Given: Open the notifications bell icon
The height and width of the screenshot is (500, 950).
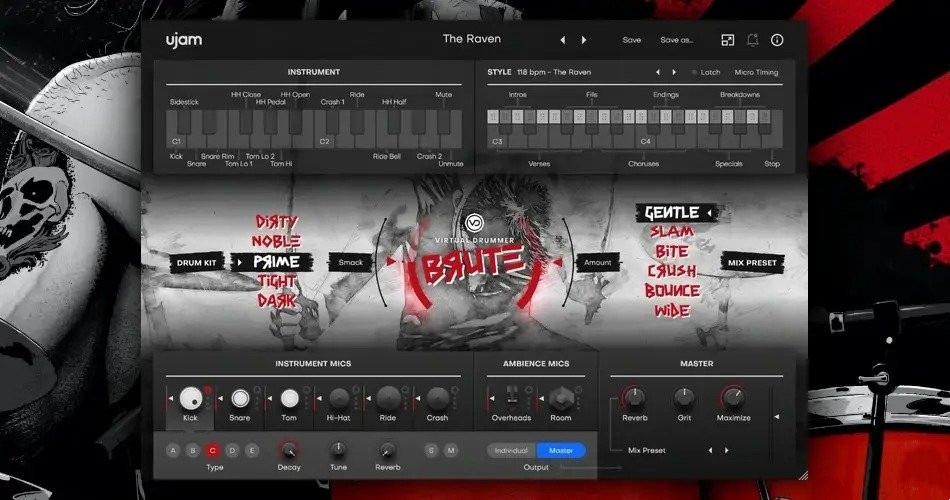Looking at the screenshot, I should click(752, 40).
